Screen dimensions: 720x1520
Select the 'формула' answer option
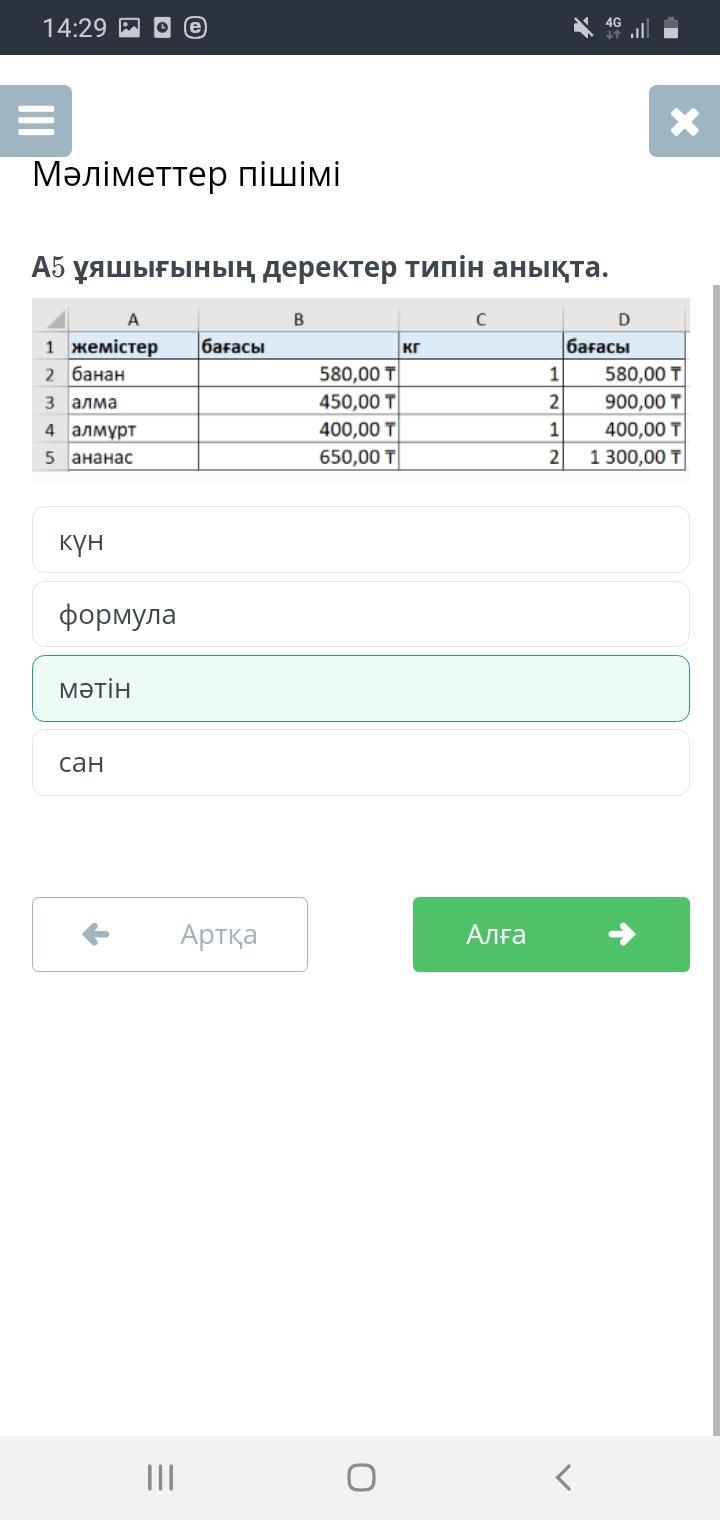(x=360, y=614)
